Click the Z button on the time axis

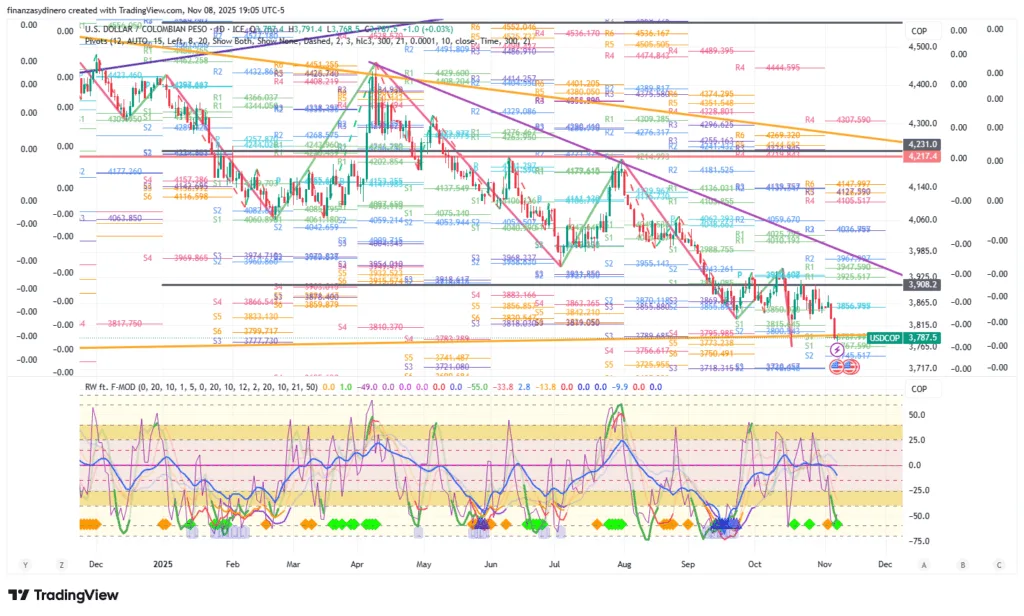pyautogui.click(x=62, y=564)
